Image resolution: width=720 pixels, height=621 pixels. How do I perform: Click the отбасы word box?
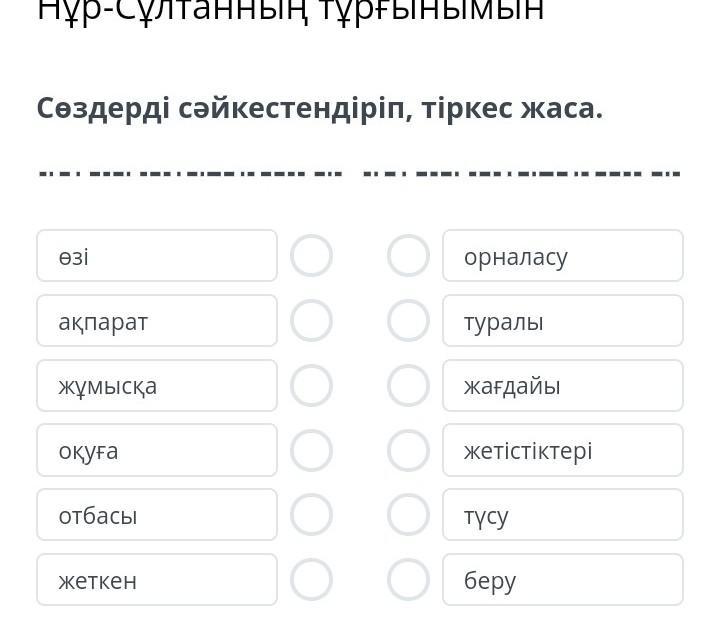click(157, 515)
